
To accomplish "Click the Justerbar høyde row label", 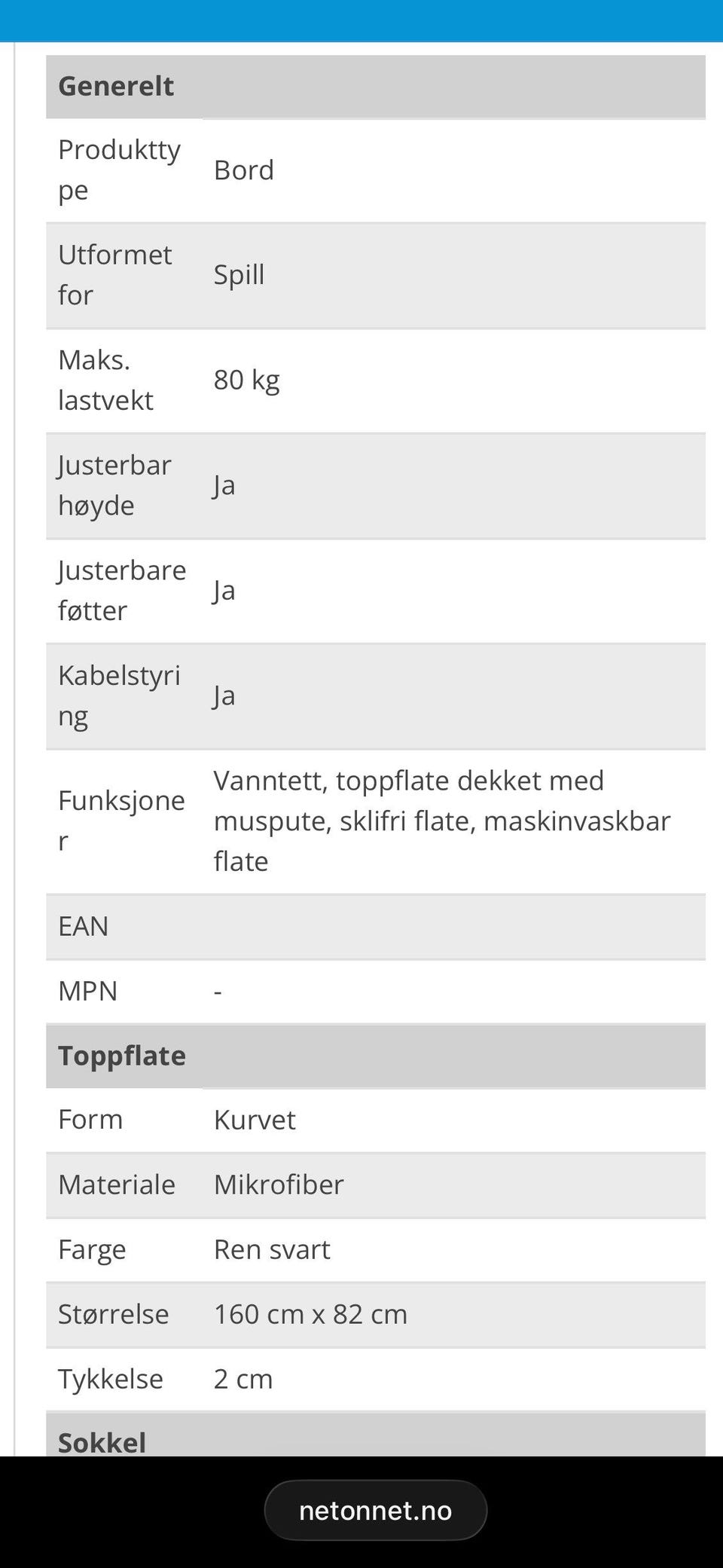I will [114, 485].
